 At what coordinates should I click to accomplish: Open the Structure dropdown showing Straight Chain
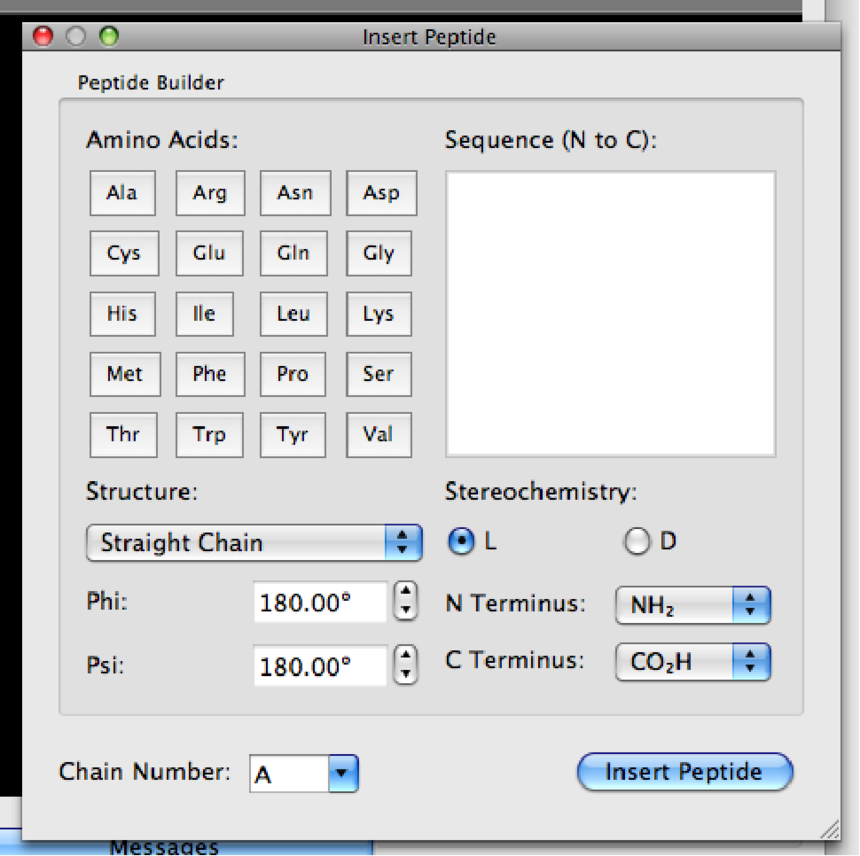coord(255,543)
